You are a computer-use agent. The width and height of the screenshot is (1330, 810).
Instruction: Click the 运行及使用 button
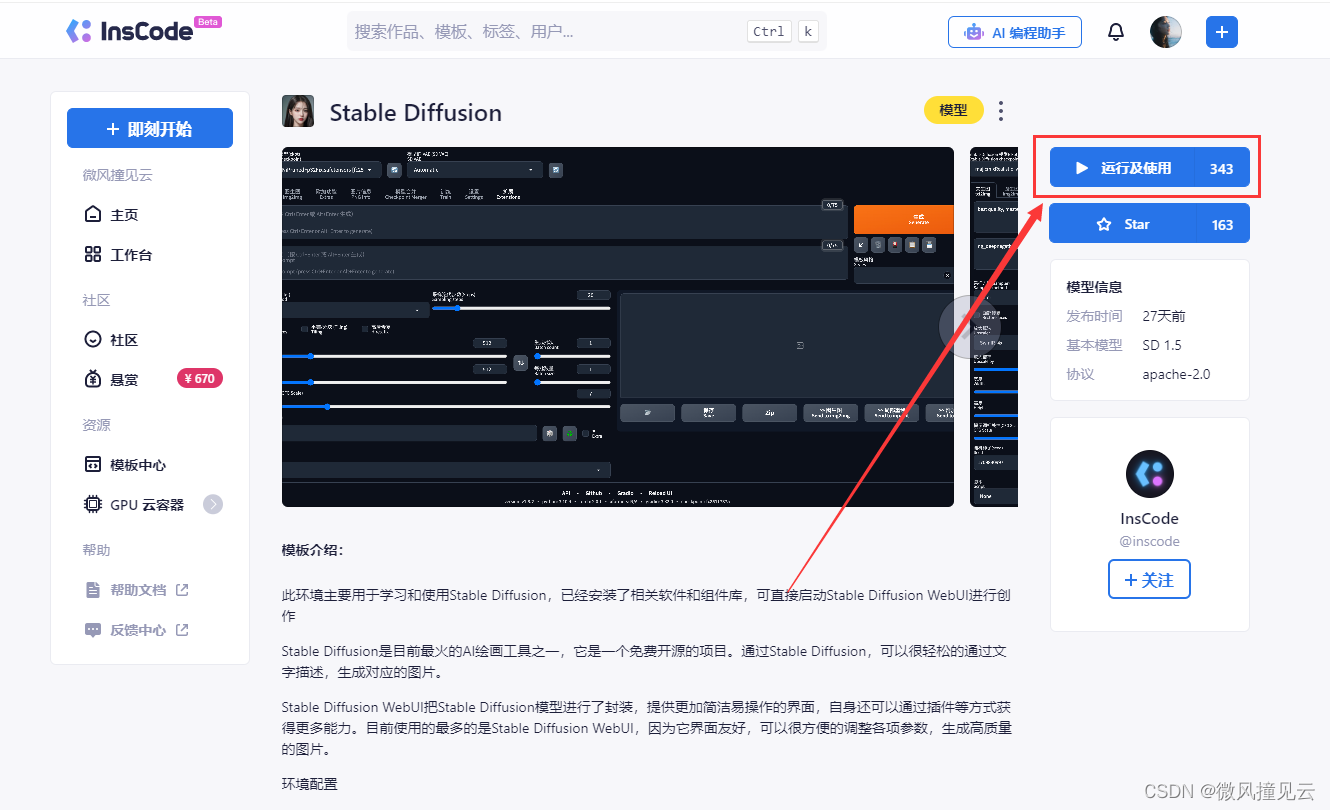[1149, 168]
